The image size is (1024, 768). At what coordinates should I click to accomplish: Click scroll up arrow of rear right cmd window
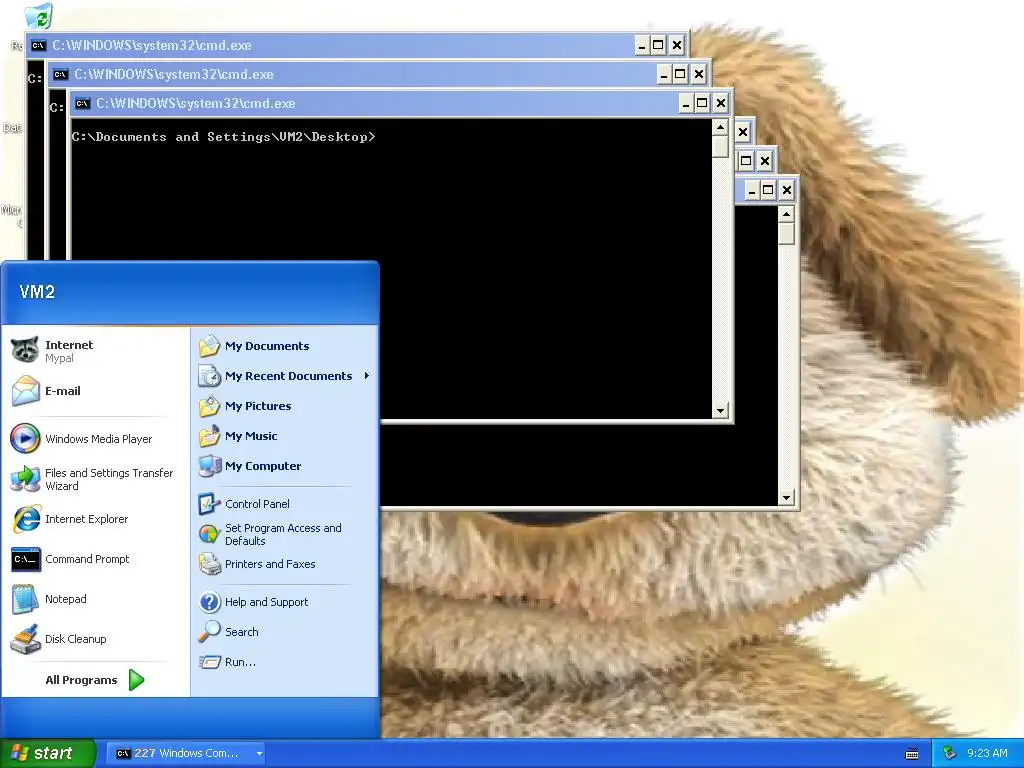786,214
